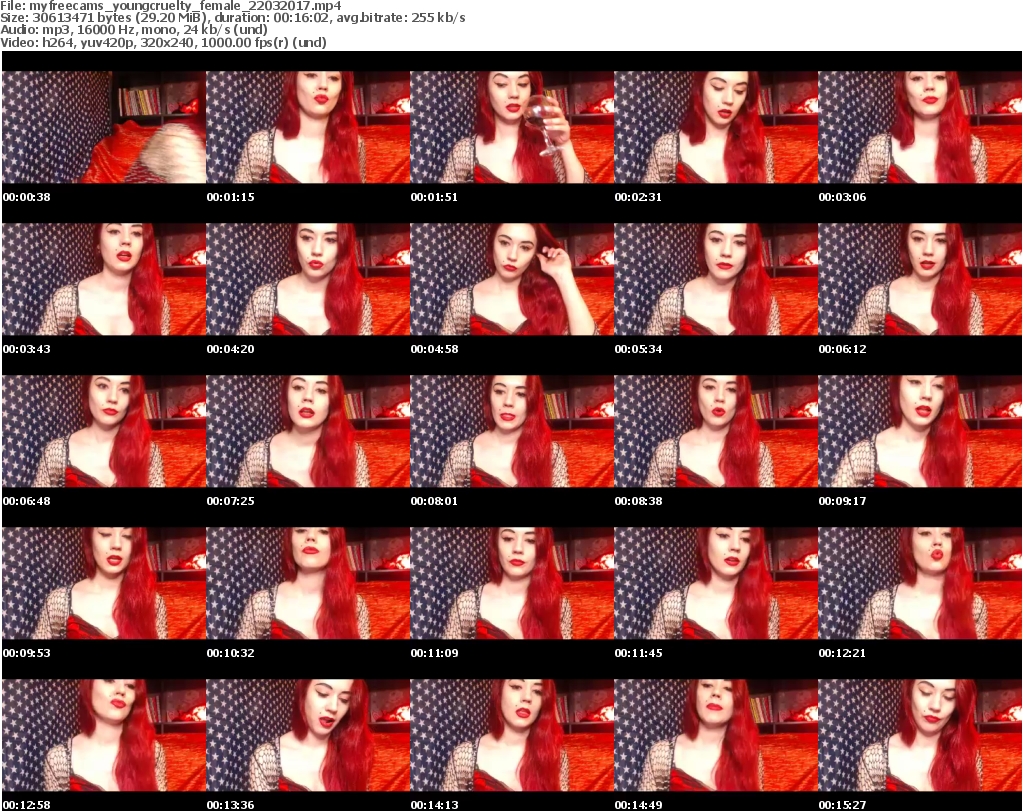Select the thumbnail at timestamp 00:02:31
The width and height of the screenshot is (1024, 811).
[x=716, y=127]
